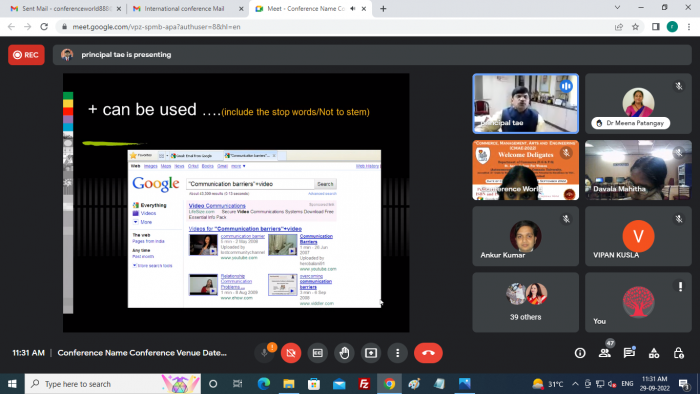Screen dimensions: 700x394
Task: Click the REC recording indicator
Action: (x=26, y=55)
